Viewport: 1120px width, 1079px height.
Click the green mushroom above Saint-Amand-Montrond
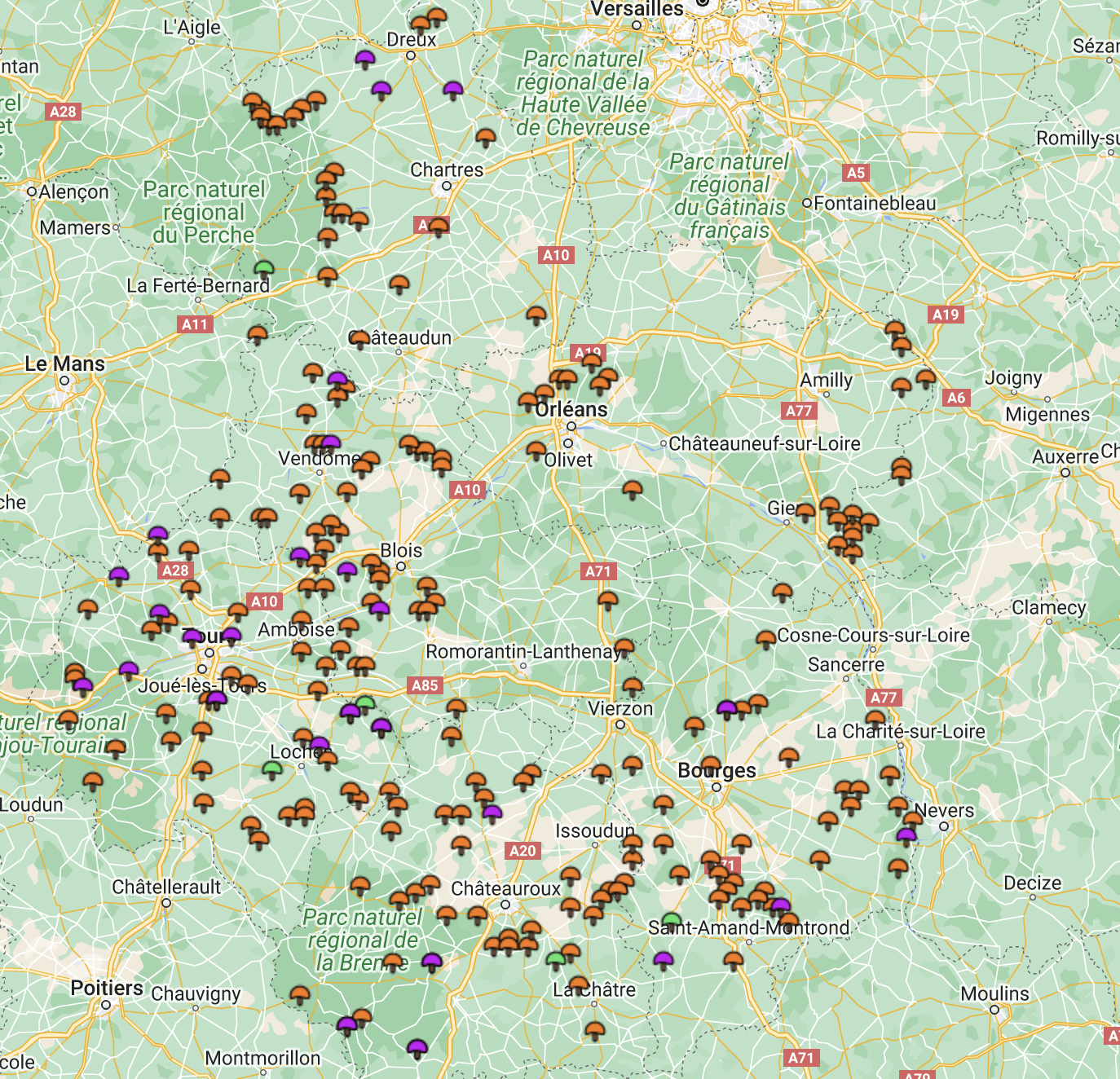pos(671,920)
